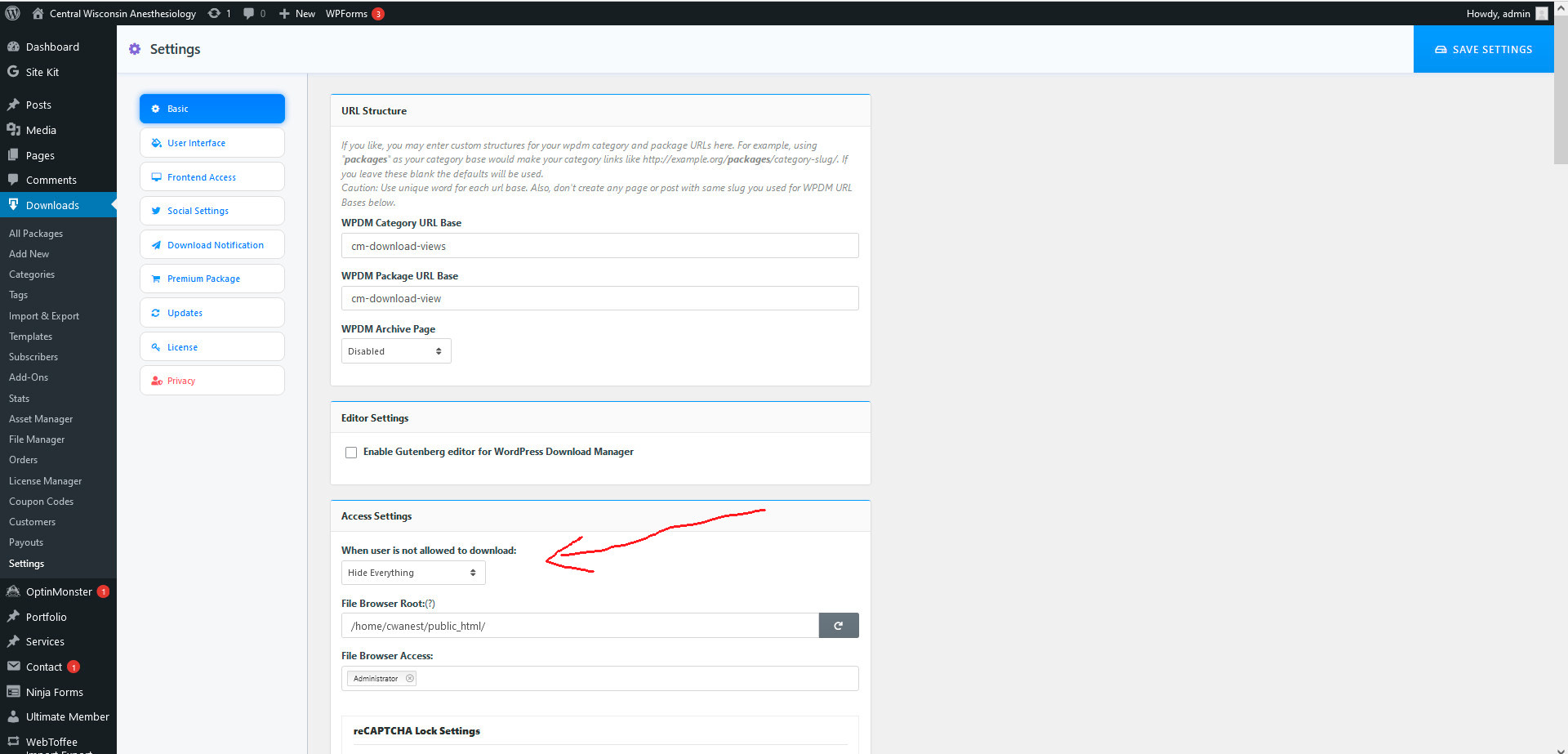Screen dimensions: 1568x754
Task: Open the Subscribers submenu link
Action: click(x=33, y=357)
